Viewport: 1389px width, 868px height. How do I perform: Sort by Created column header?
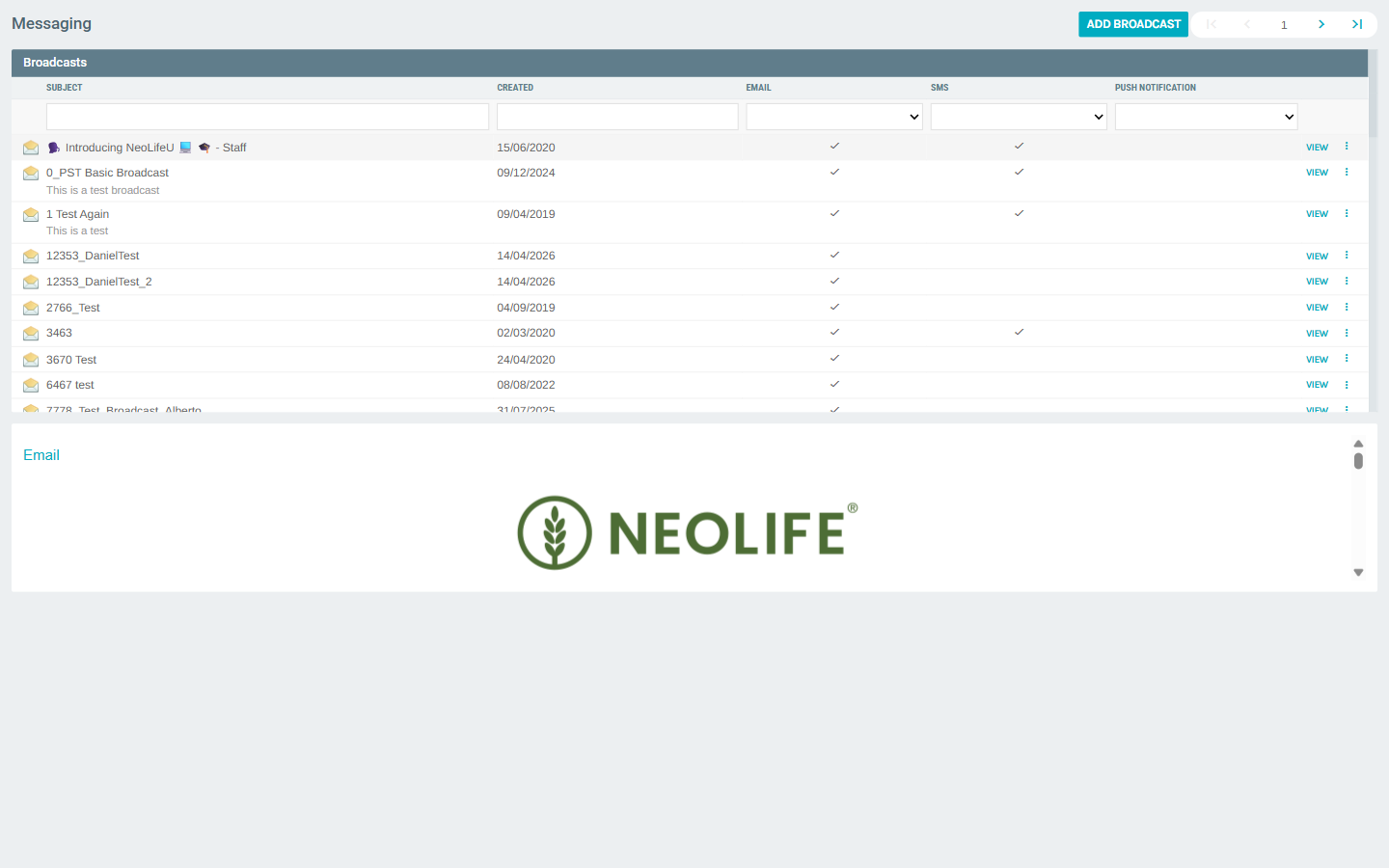[515, 88]
